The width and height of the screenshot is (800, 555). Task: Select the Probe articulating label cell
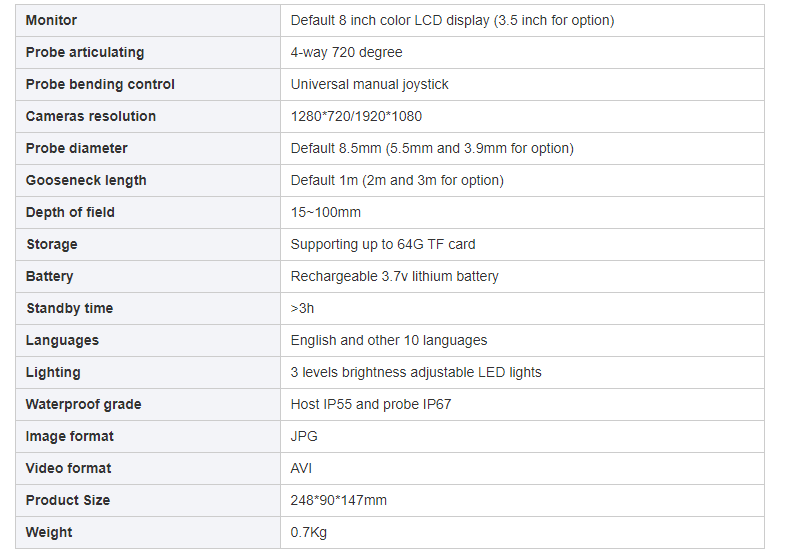[148, 53]
